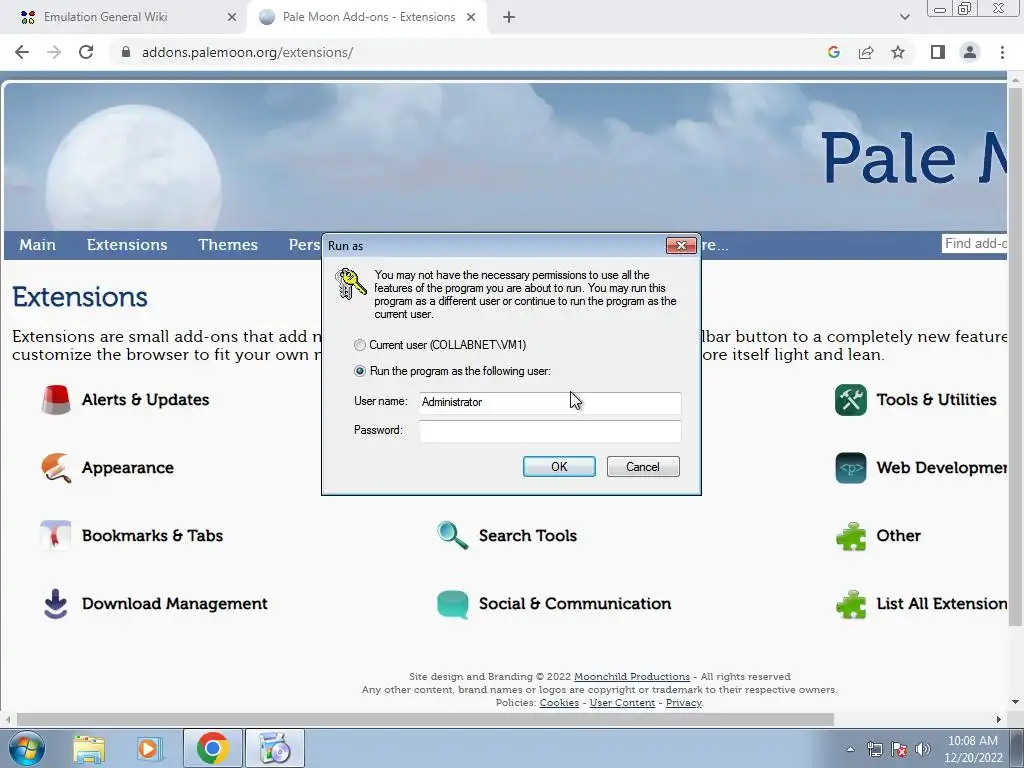Screen dimensions: 1024x768
Task: Click the User name field
Action: click(x=550, y=402)
